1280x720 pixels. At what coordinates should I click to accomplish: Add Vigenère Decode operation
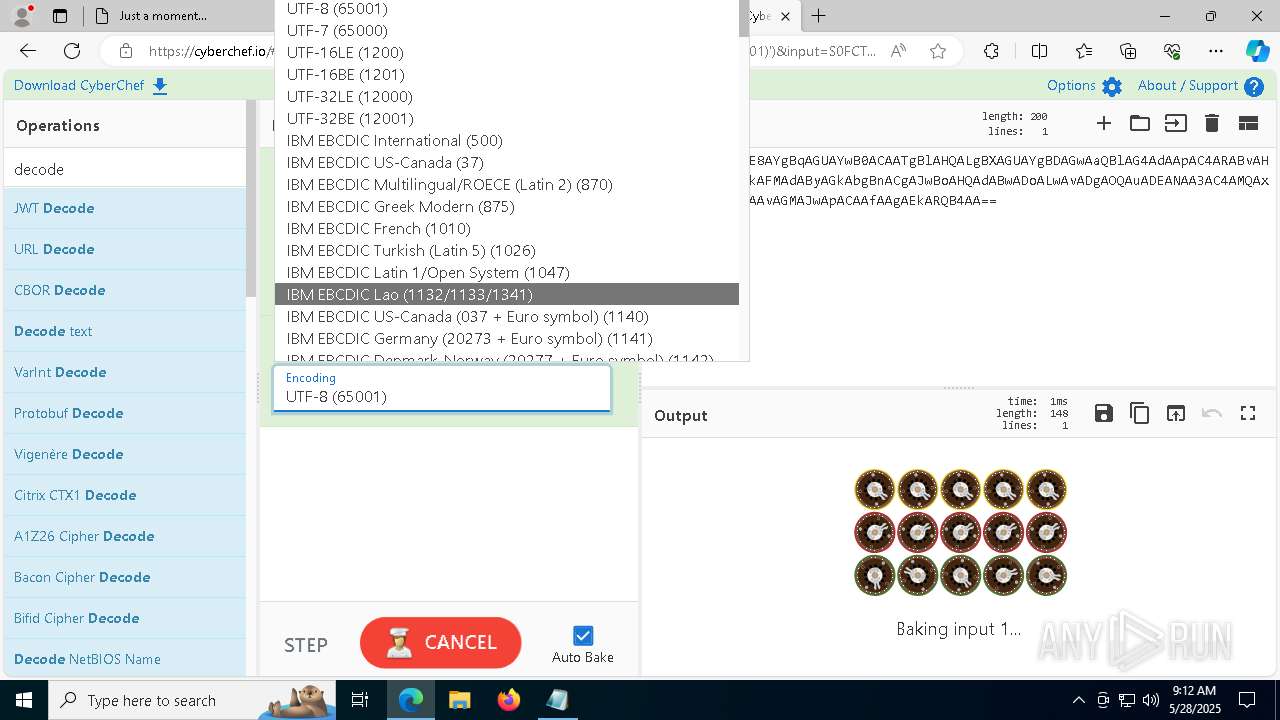coord(125,454)
